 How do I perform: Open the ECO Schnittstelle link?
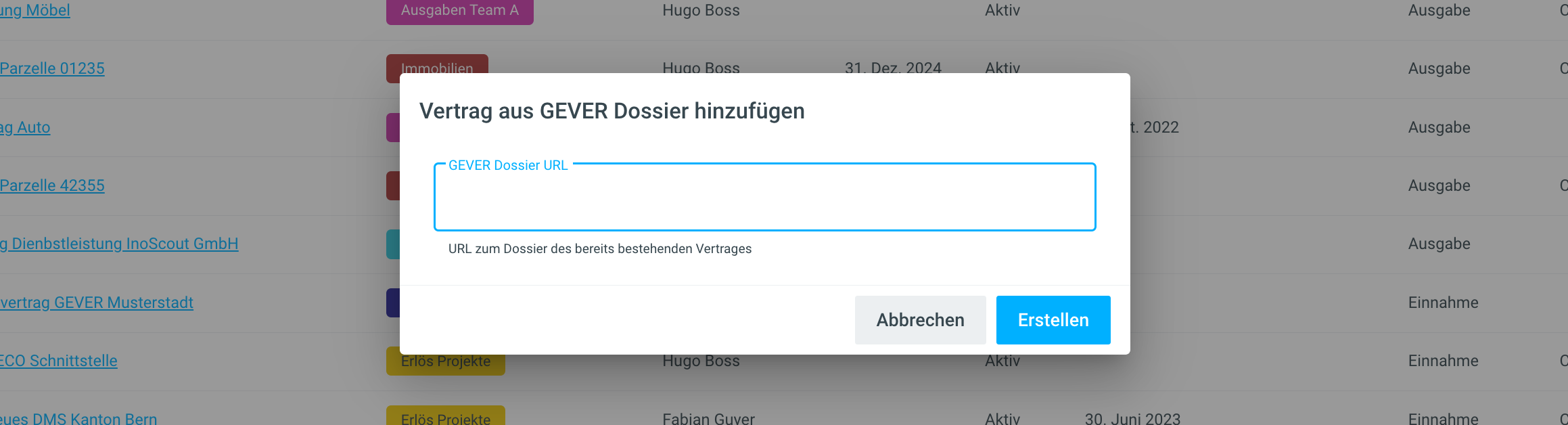coord(59,361)
